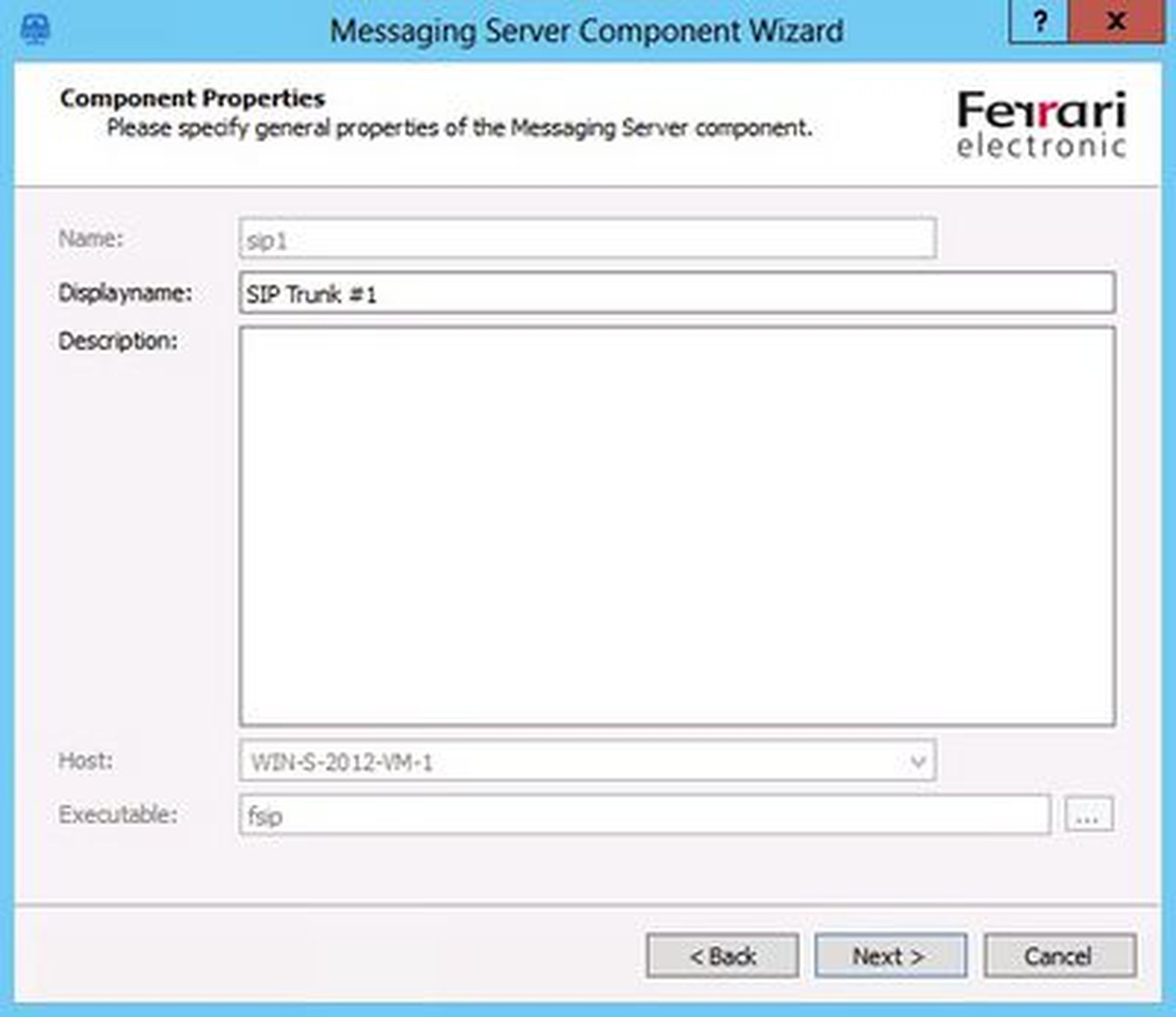1176x1017 pixels.
Task: Click the wizard application icon in title bar
Action: 35,29
